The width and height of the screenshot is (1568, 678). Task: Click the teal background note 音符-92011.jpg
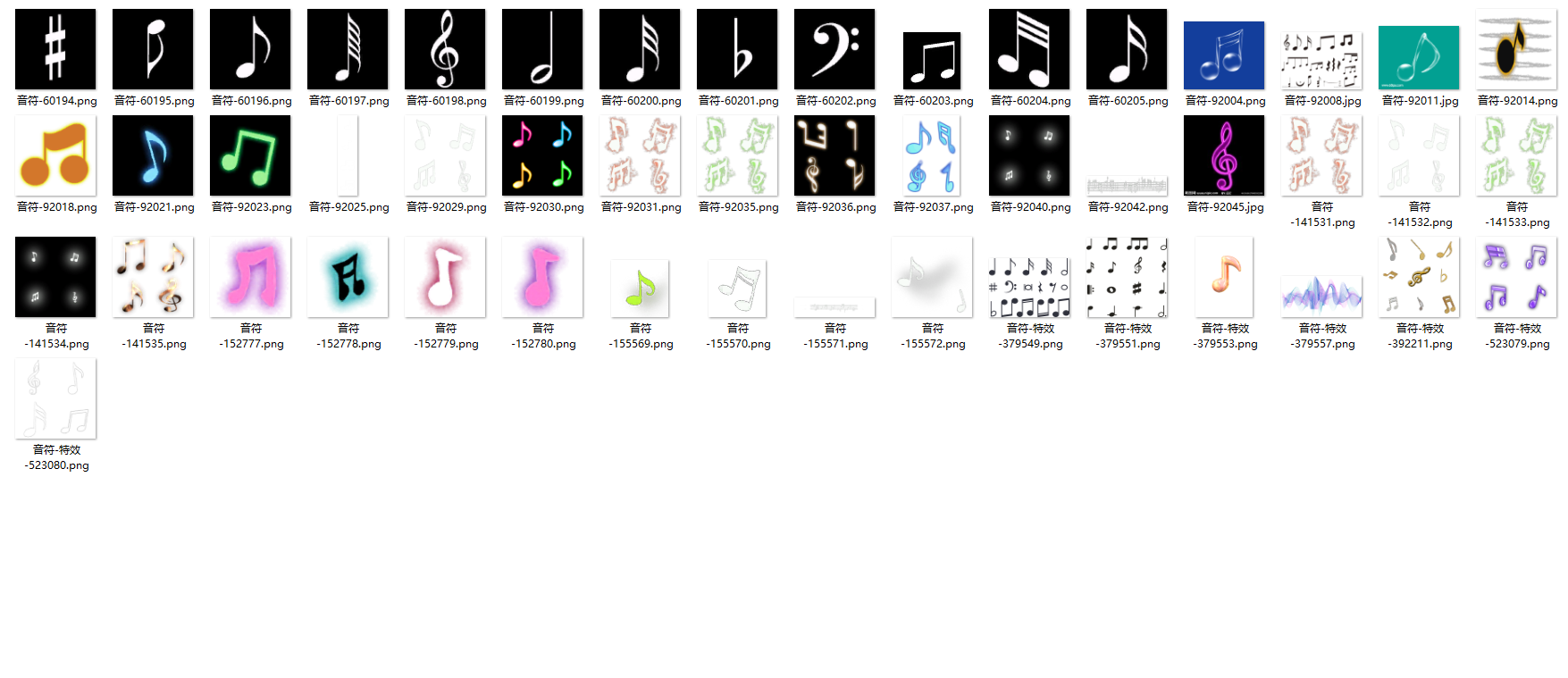pyautogui.click(x=1419, y=58)
